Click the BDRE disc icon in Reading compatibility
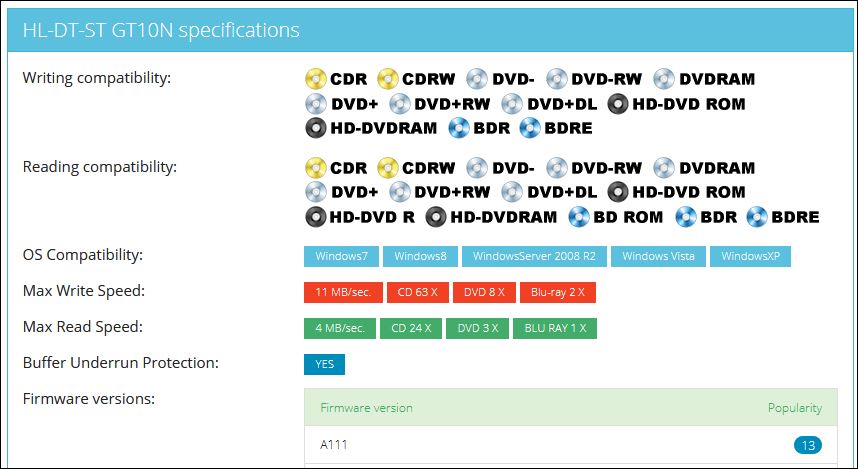 (x=757, y=217)
